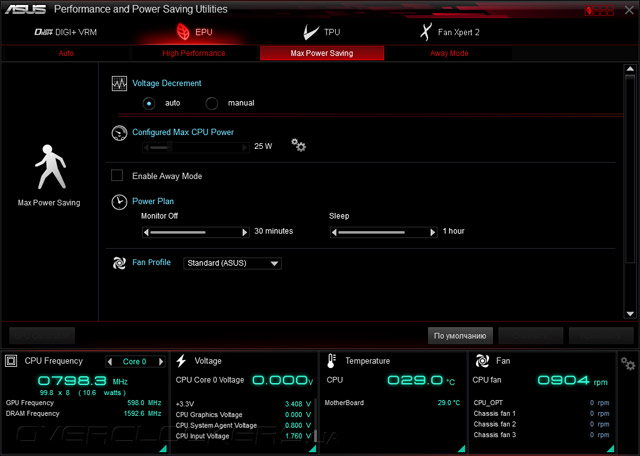Viewport: 640px width, 456px height.
Task: Decrease Monitor Off time with left arrow
Action: 146,232
